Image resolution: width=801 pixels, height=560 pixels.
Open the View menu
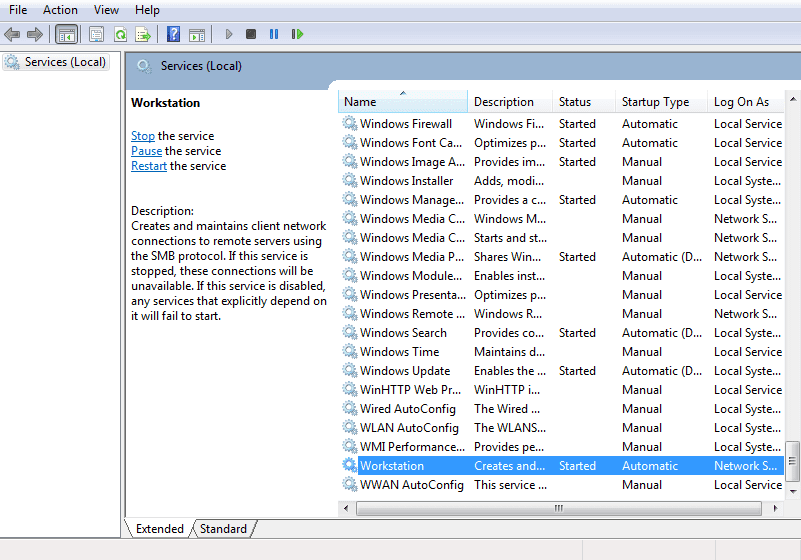106,10
